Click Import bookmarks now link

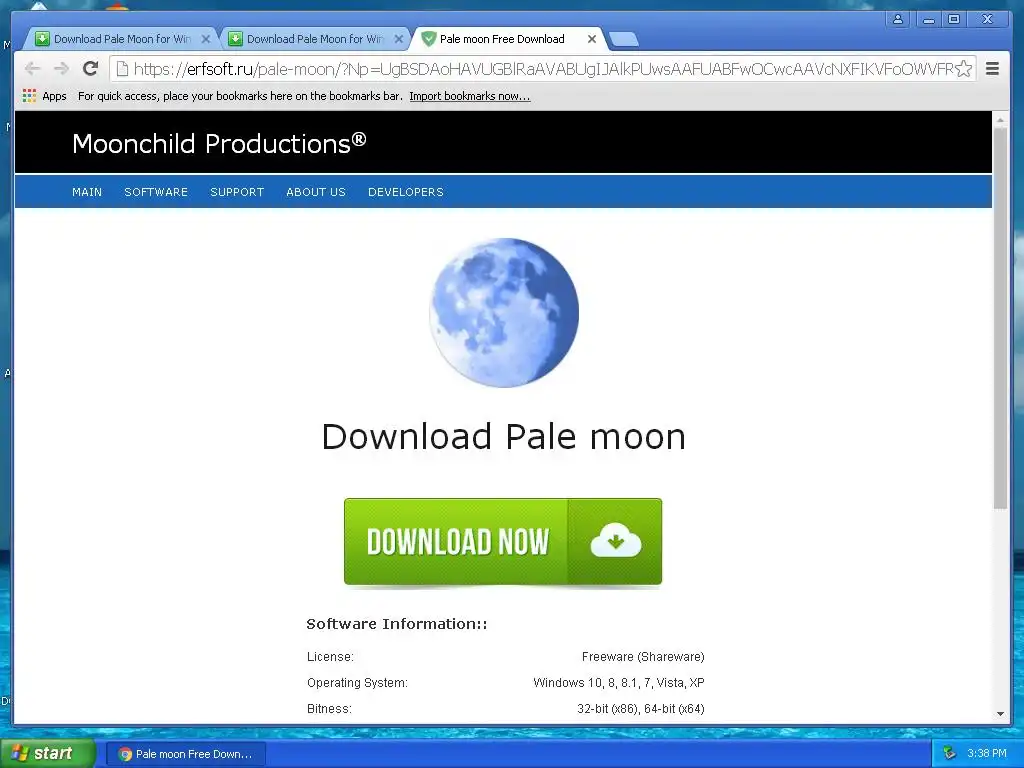(470, 96)
